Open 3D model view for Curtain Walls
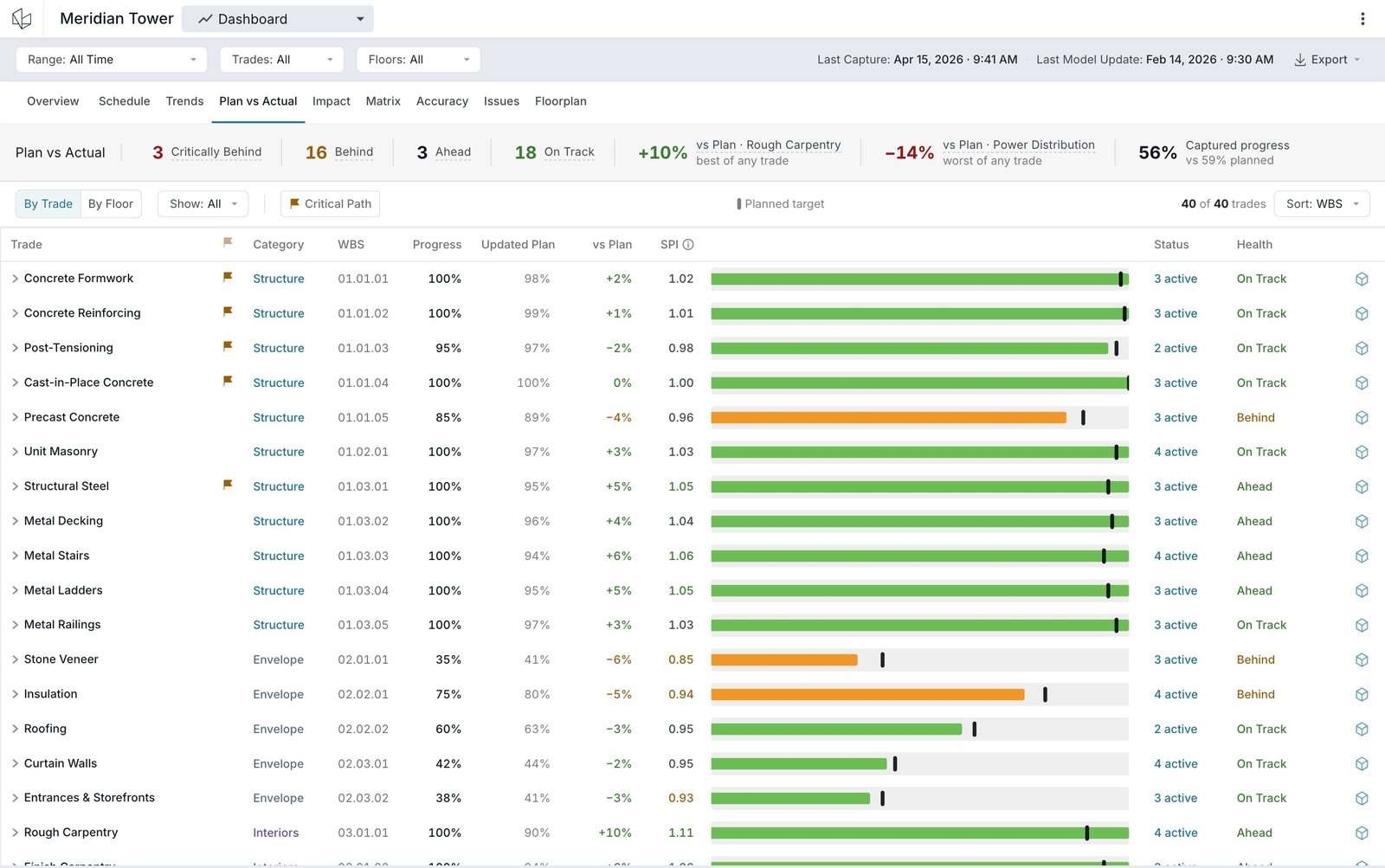 [1362, 763]
